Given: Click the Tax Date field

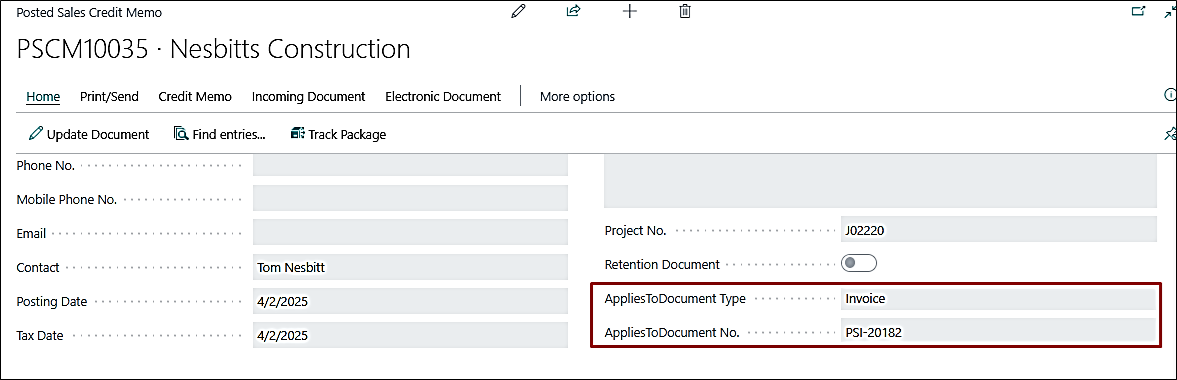Looking at the screenshot, I should click(411, 335).
